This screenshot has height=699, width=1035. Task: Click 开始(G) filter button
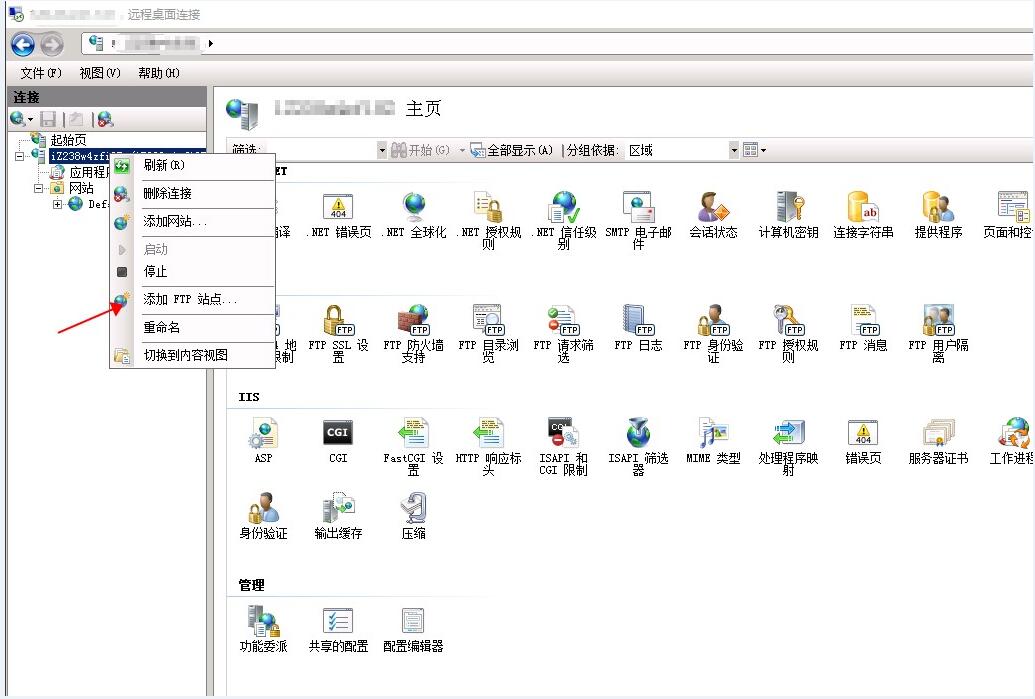(x=420, y=150)
